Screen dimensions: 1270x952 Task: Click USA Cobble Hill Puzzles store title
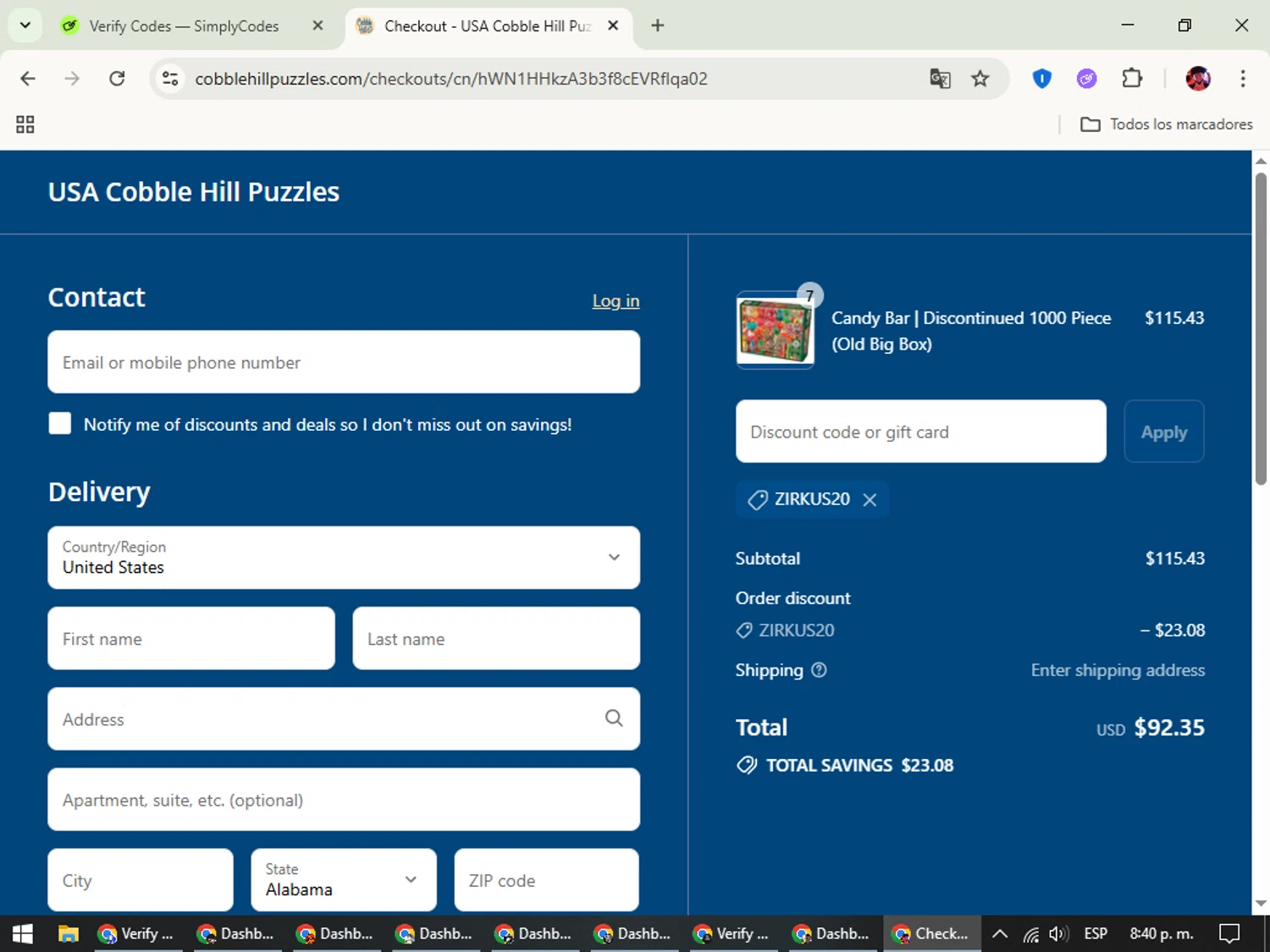point(194,192)
